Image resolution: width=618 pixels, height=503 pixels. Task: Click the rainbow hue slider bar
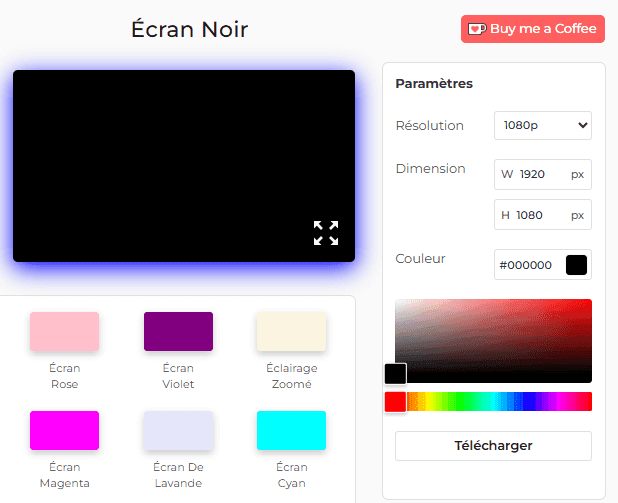(493, 401)
